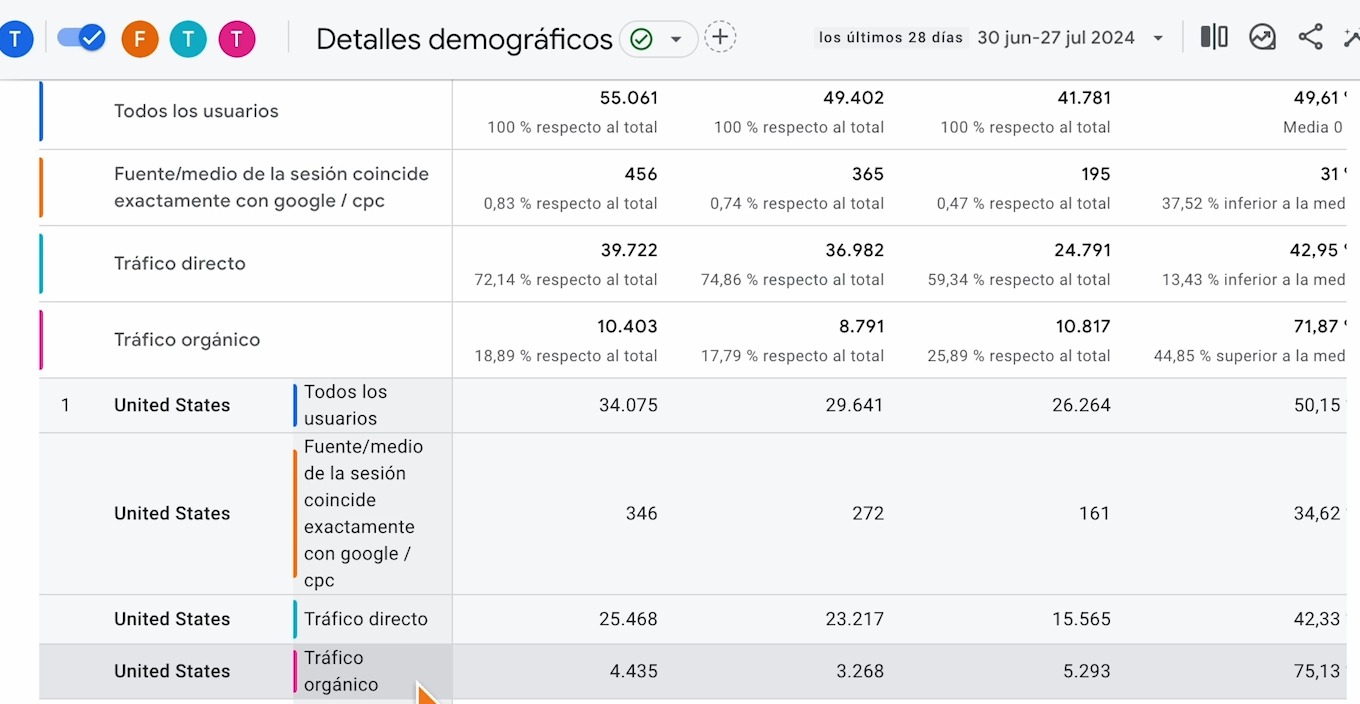Select the orange F comparison chip
1360x704 pixels.
(x=140, y=39)
